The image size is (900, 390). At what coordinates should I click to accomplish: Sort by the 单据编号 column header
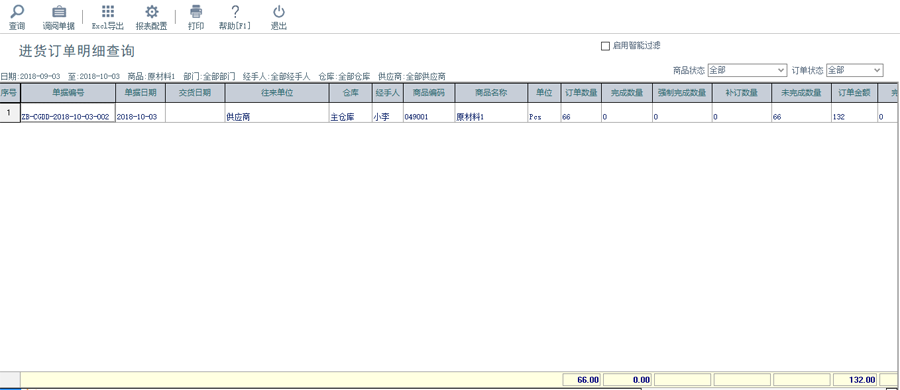click(68, 93)
